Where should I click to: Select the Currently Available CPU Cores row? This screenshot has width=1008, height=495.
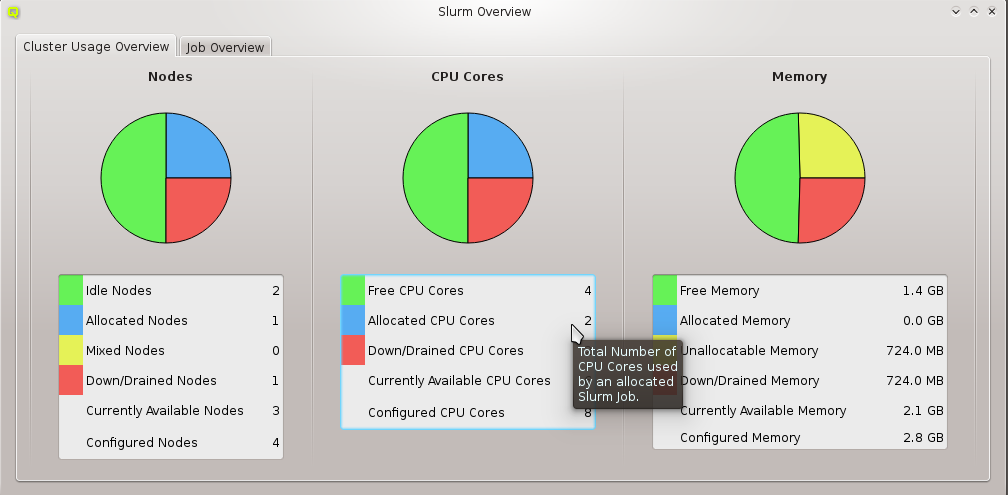(x=468, y=381)
